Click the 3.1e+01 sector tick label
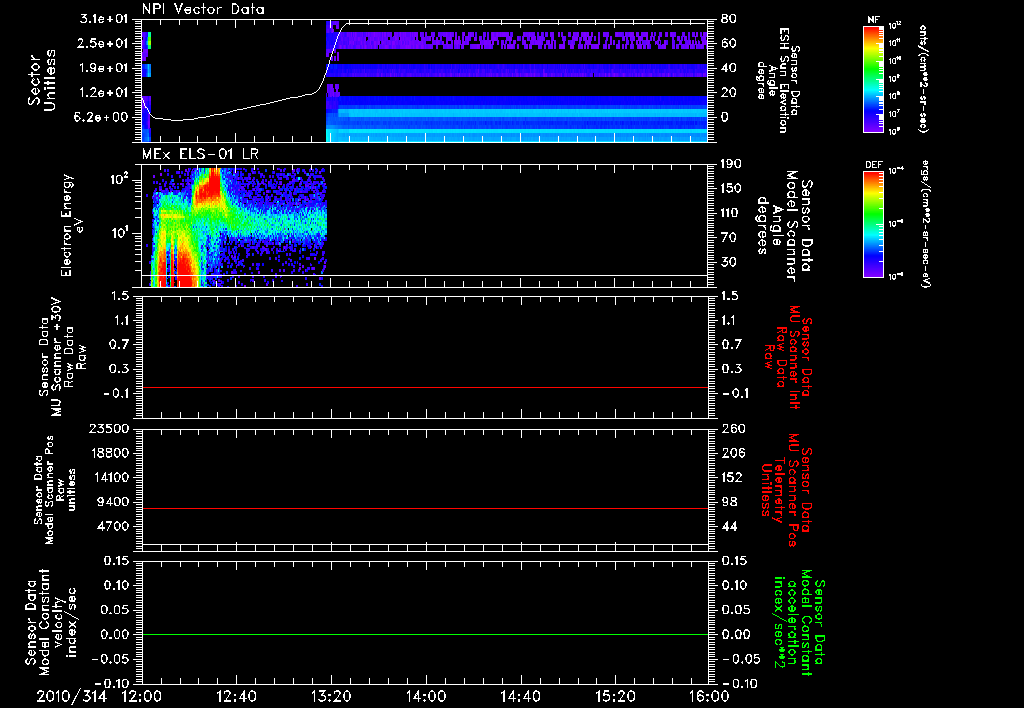 click(x=103, y=19)
